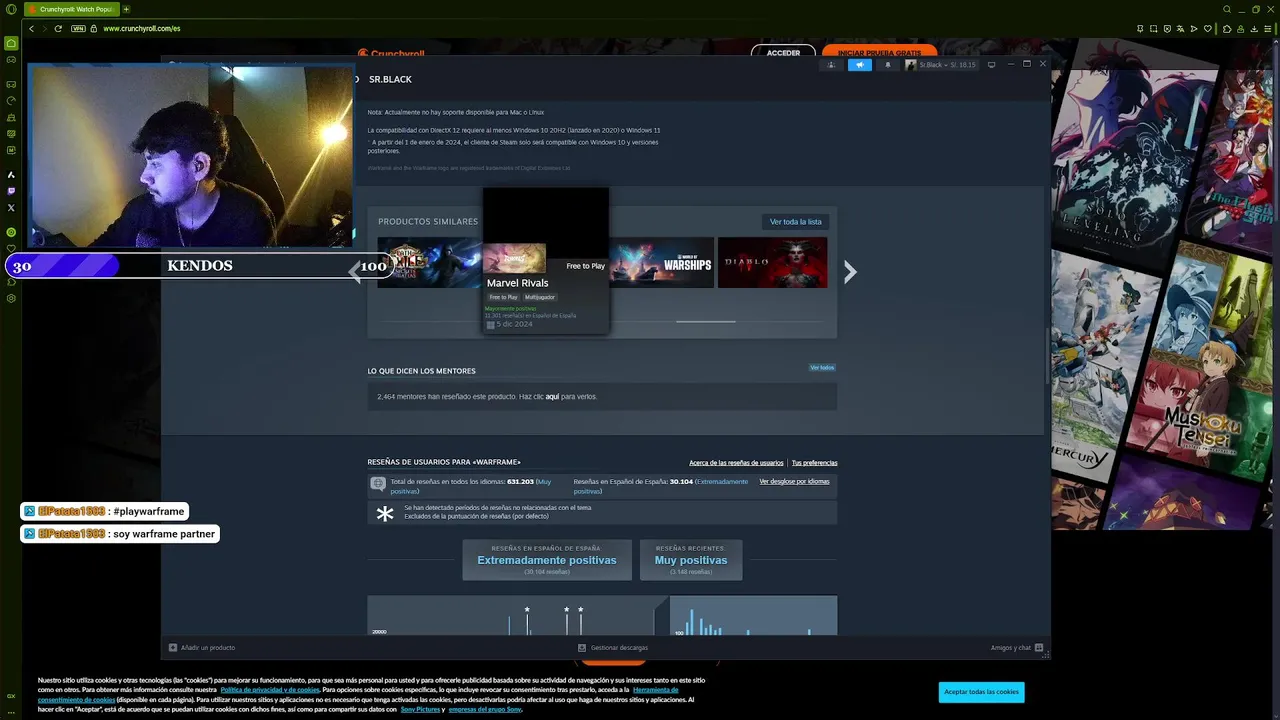Click Ver toda la lista button
The width and height of the screenshot is (1280, 720).
coord(795,222)
